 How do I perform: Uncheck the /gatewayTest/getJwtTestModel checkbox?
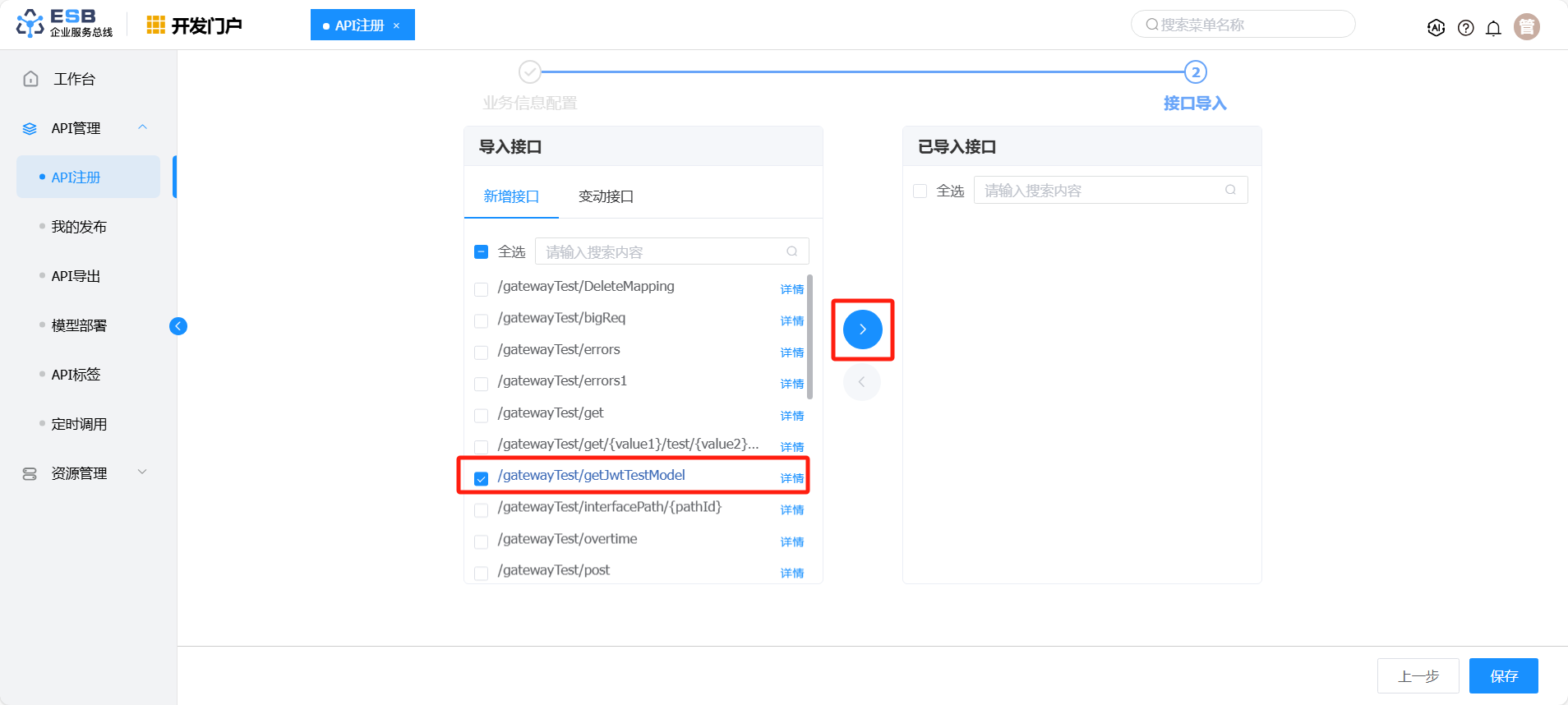[x=482, y=478]
